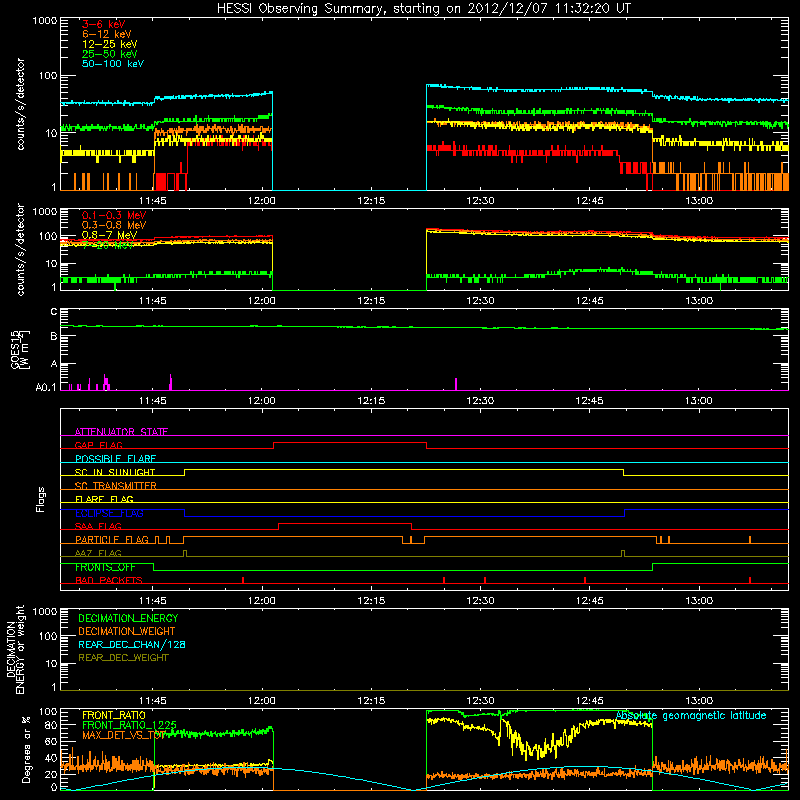This screenshot has width=800, height=800.
Task: Click the HESSI Observing Summary title
Action: [424, 8]
